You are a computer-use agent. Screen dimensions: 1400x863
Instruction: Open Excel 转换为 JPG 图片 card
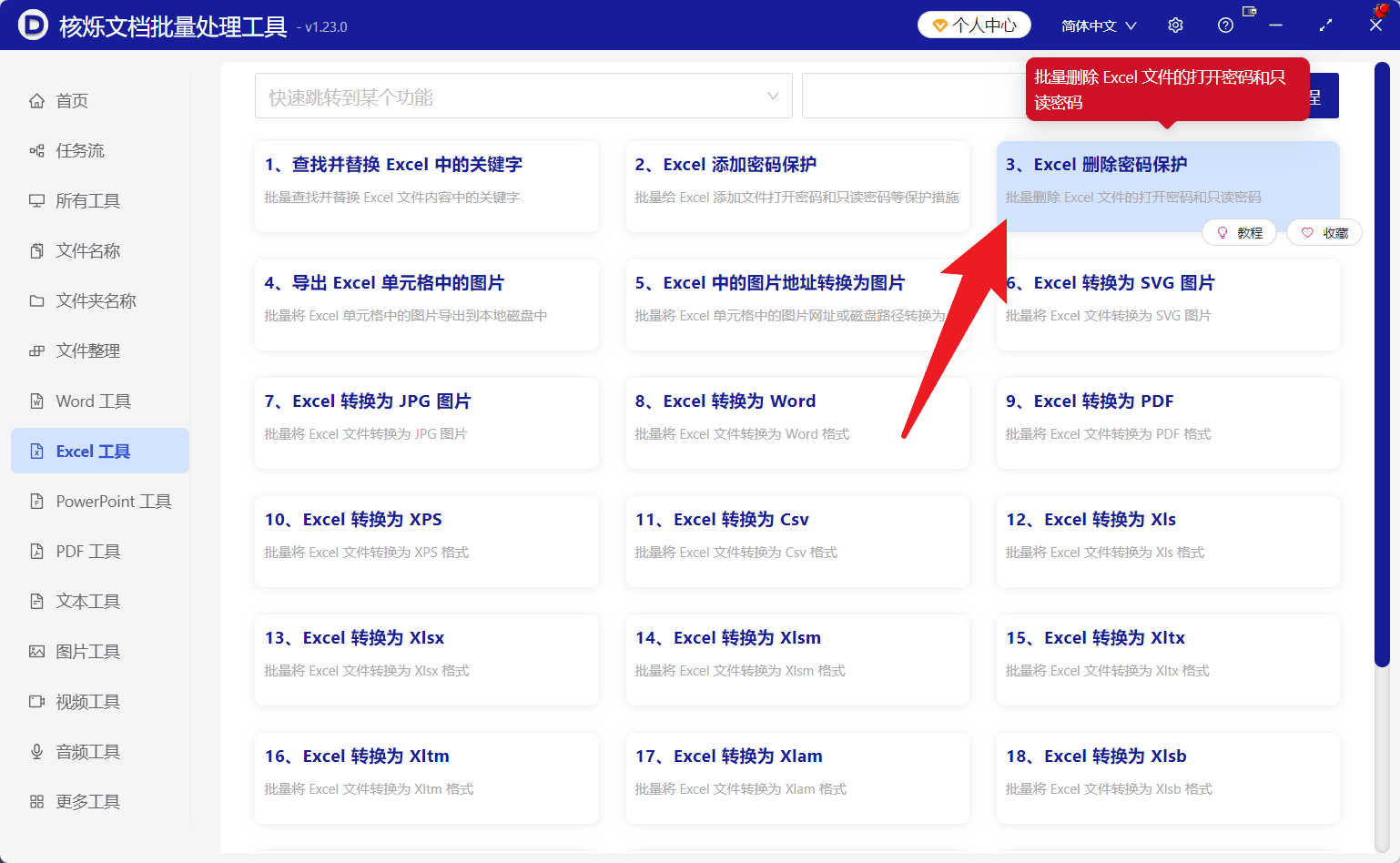click(427, 423)
